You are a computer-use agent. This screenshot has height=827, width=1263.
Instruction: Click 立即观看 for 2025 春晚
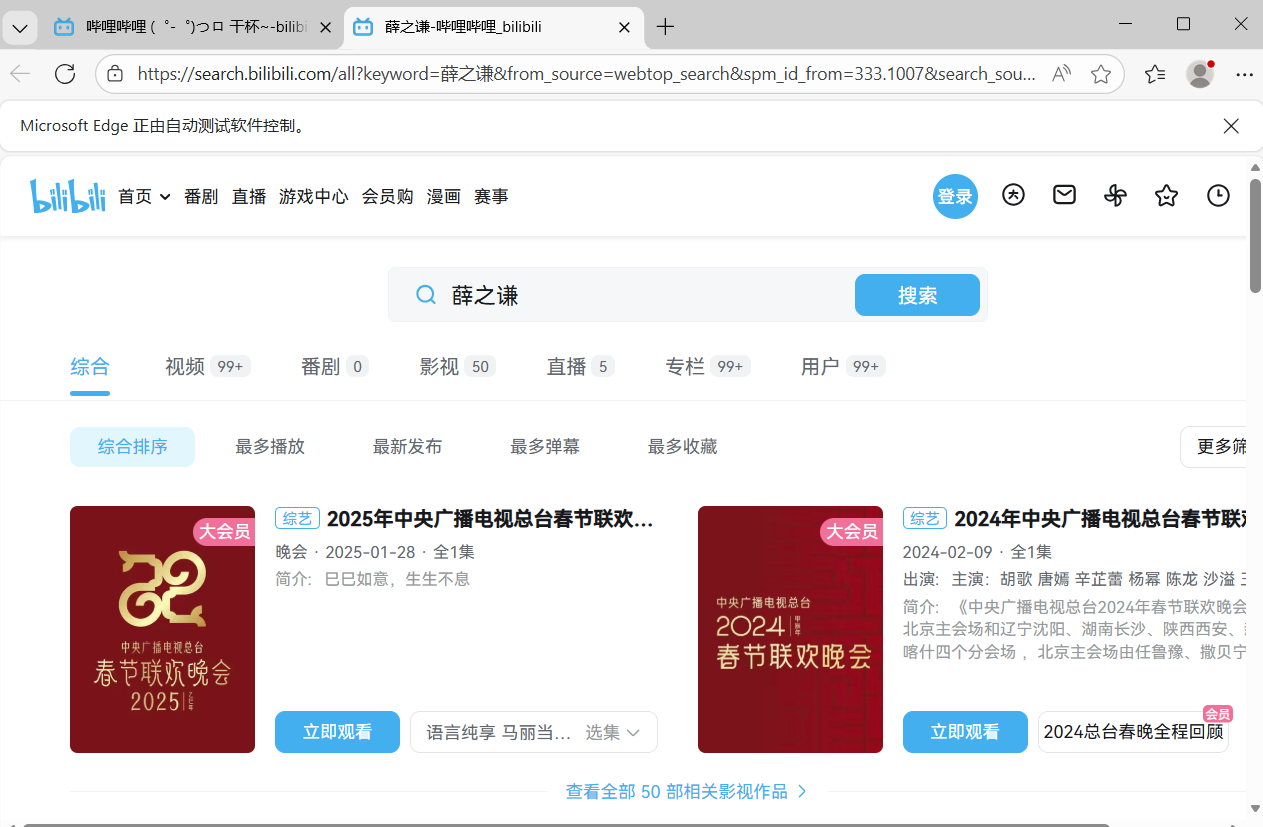[x=337, y=732]
